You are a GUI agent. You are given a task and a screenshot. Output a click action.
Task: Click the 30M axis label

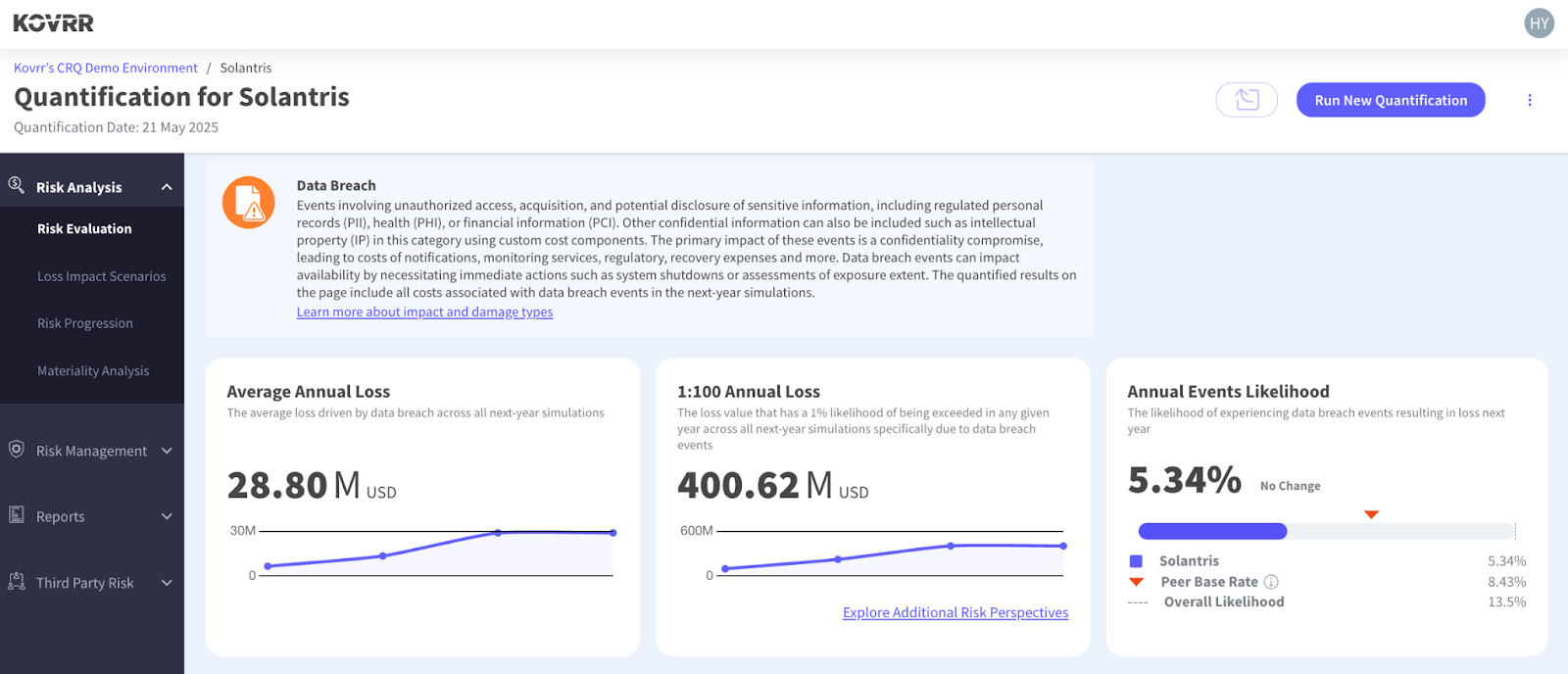242,531
